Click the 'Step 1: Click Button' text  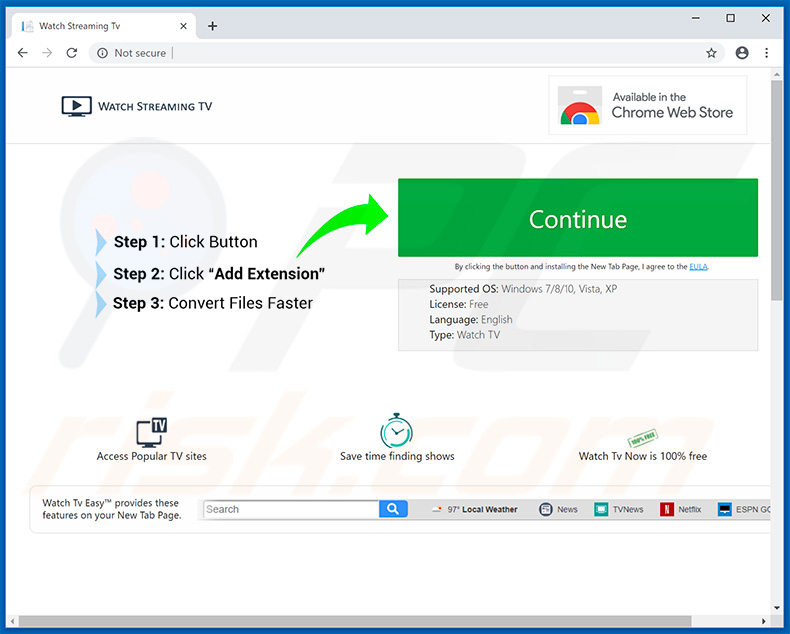click(x=185, y=242)
